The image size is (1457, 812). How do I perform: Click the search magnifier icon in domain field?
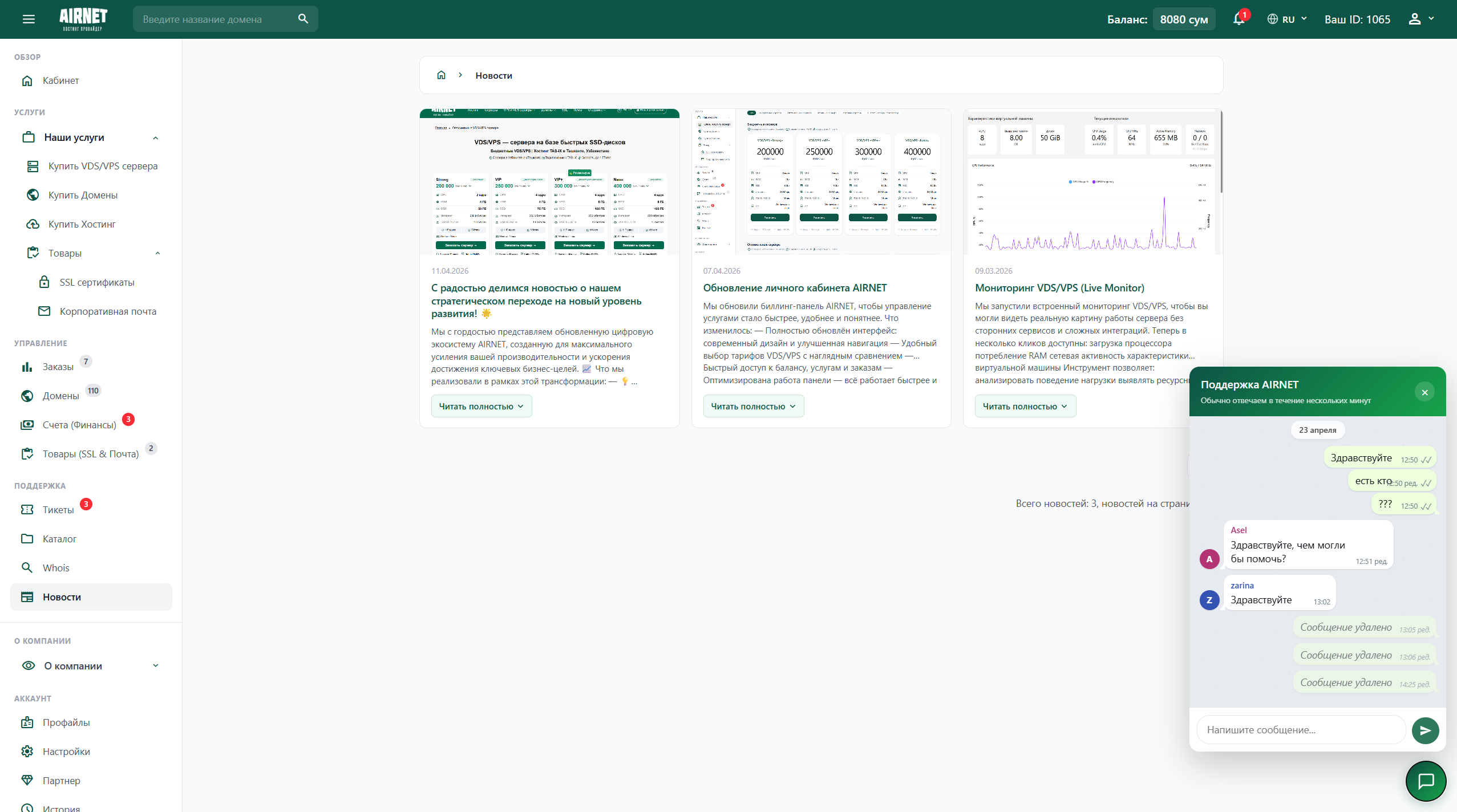tap(303, 19)
